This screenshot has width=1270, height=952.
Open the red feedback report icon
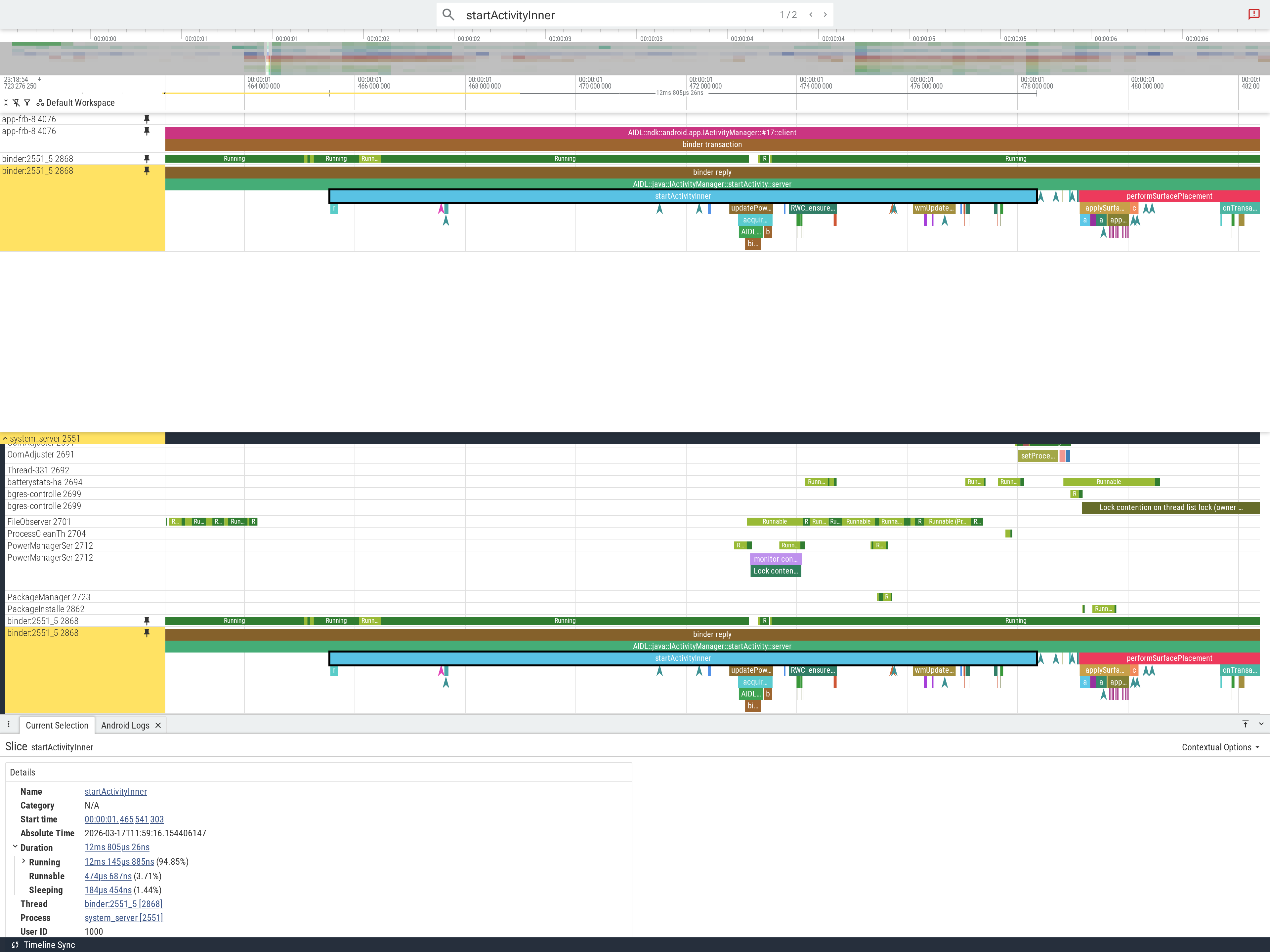coord(1254,14)
